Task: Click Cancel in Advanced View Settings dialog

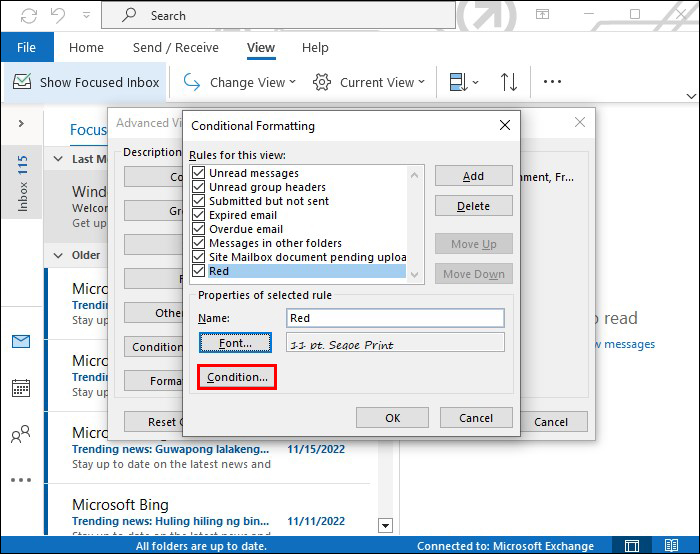Action: pyautogui.click(x=554, y=422)
